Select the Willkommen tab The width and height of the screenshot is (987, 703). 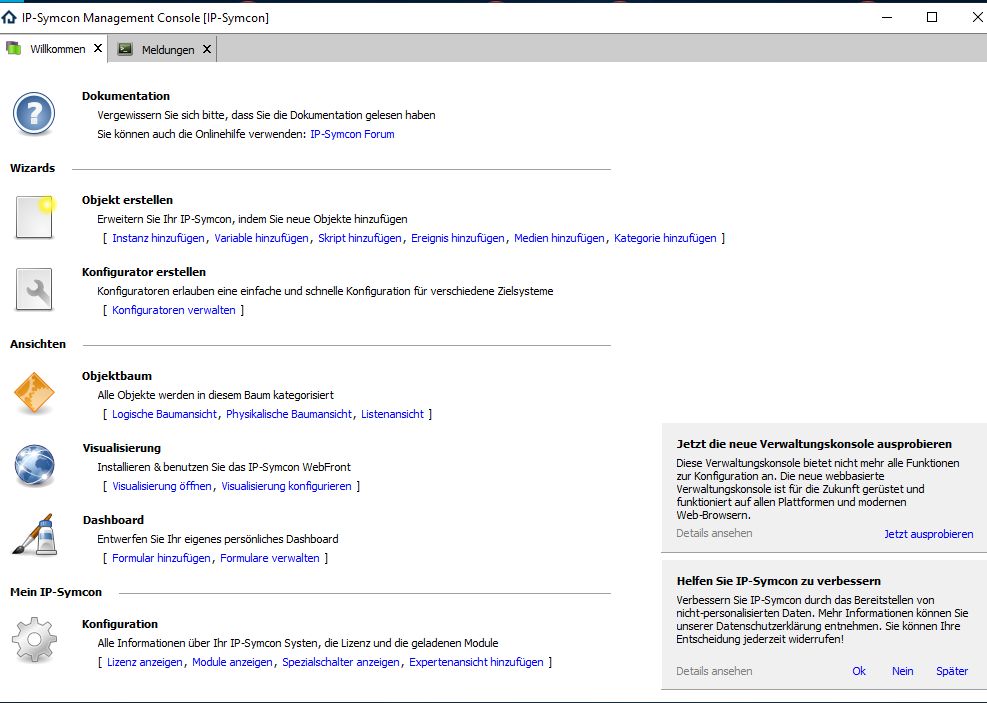click(57, 49)
